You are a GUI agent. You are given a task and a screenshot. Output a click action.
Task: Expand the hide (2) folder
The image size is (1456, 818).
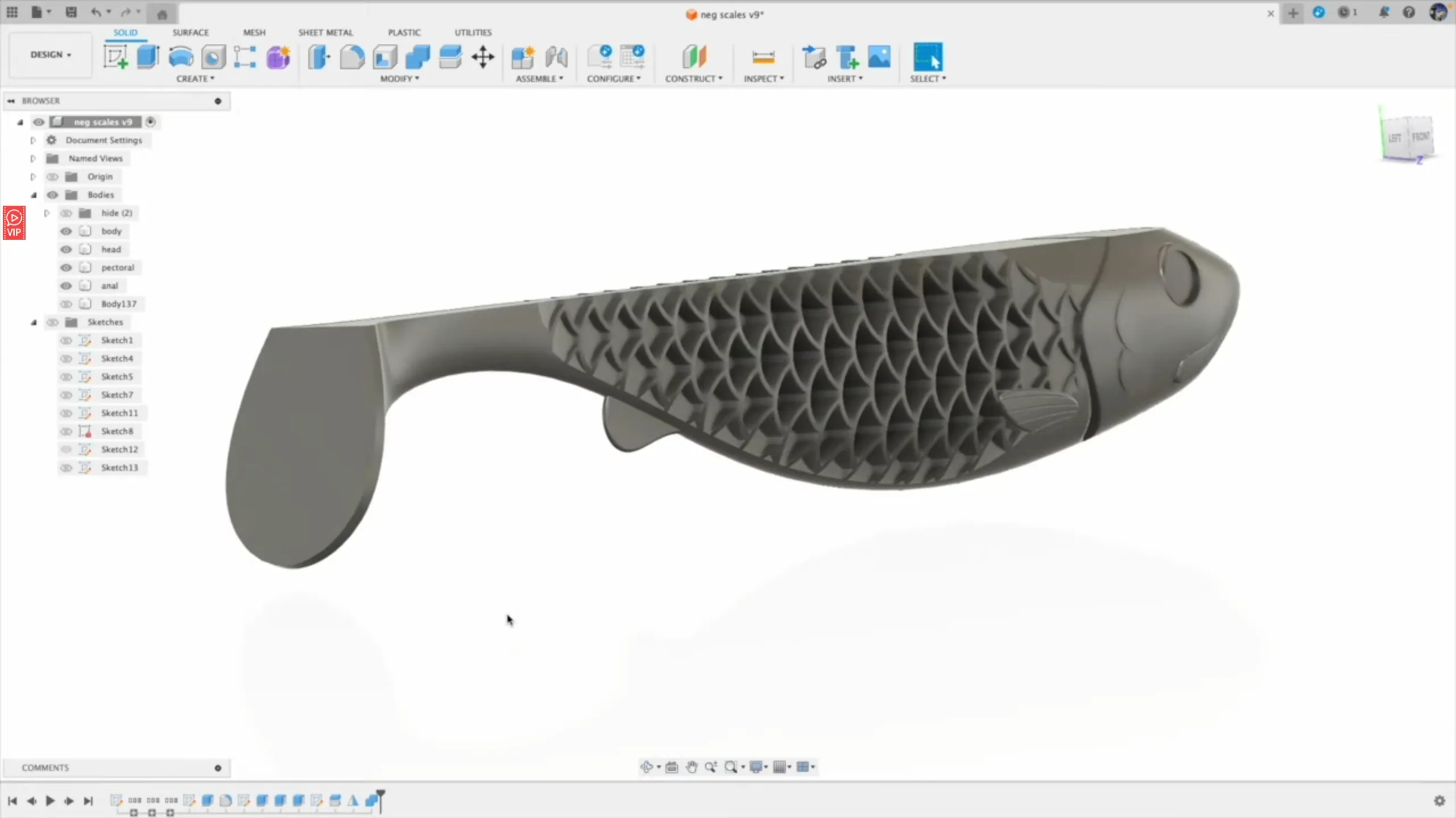47,213
